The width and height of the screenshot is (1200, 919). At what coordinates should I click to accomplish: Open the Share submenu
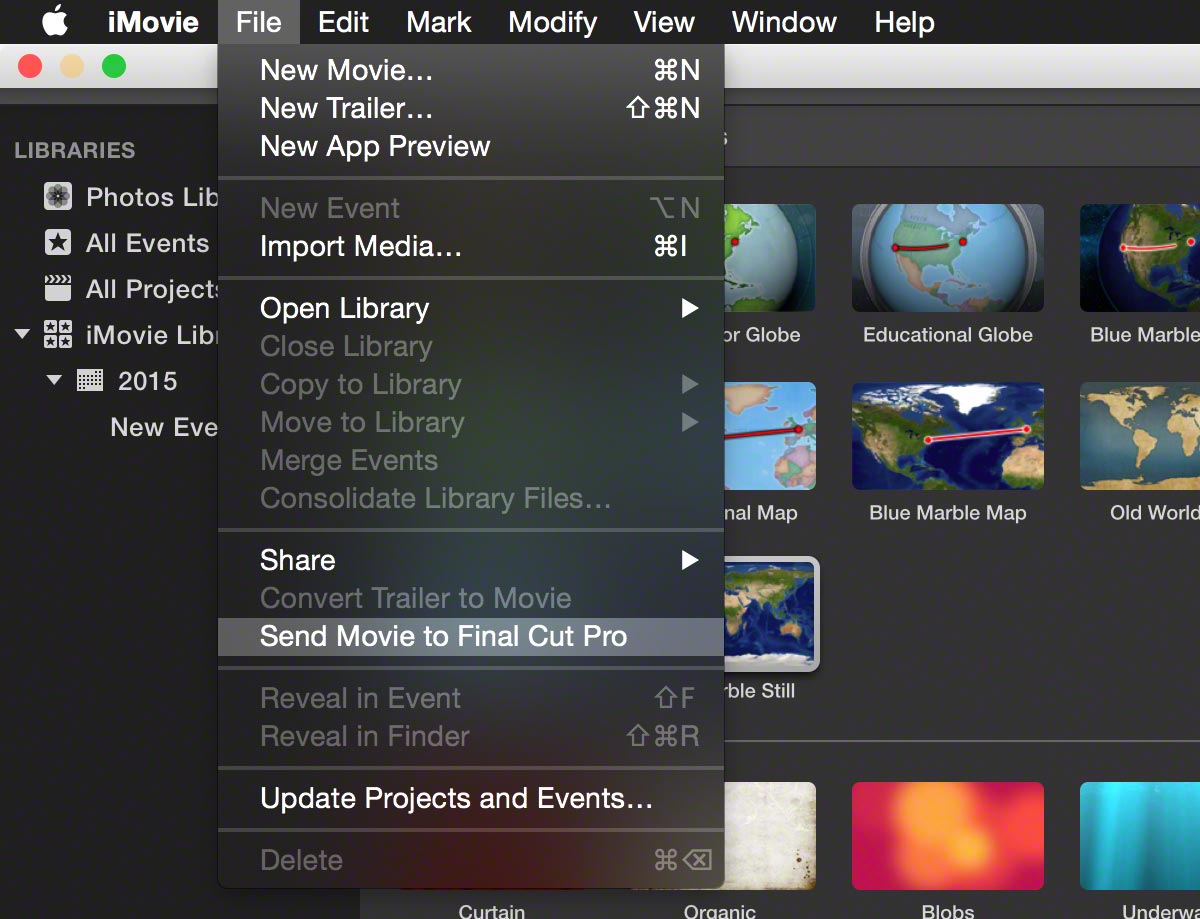(471, 560)
